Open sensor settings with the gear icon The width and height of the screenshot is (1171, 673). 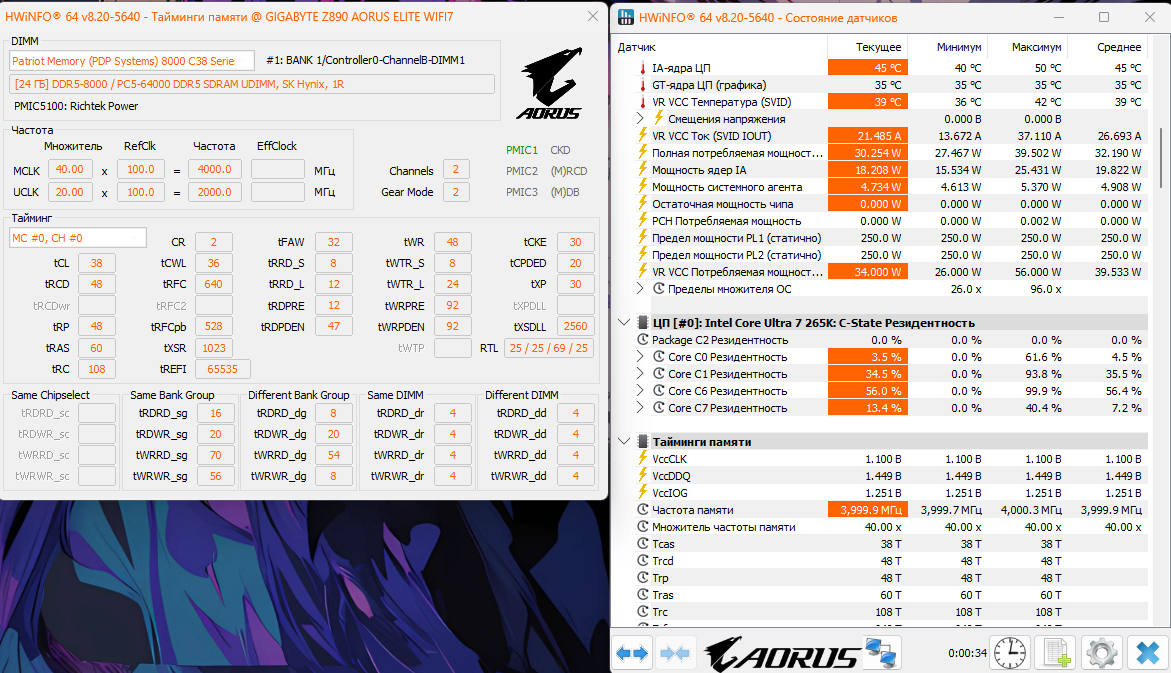1101,654
